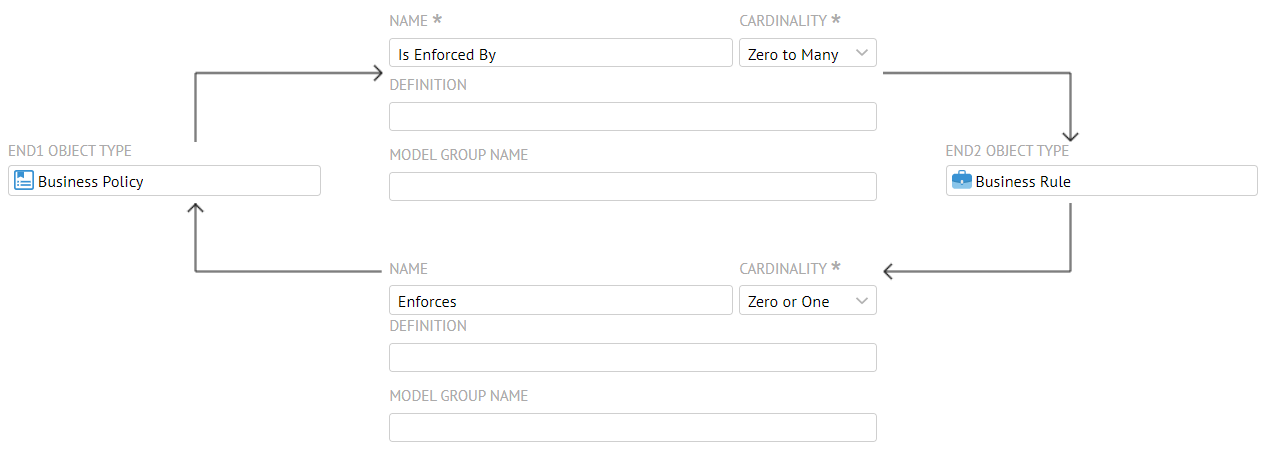Click Definition field below Is Enforced By
The image size is (1265, 457).
pos(632,117)
